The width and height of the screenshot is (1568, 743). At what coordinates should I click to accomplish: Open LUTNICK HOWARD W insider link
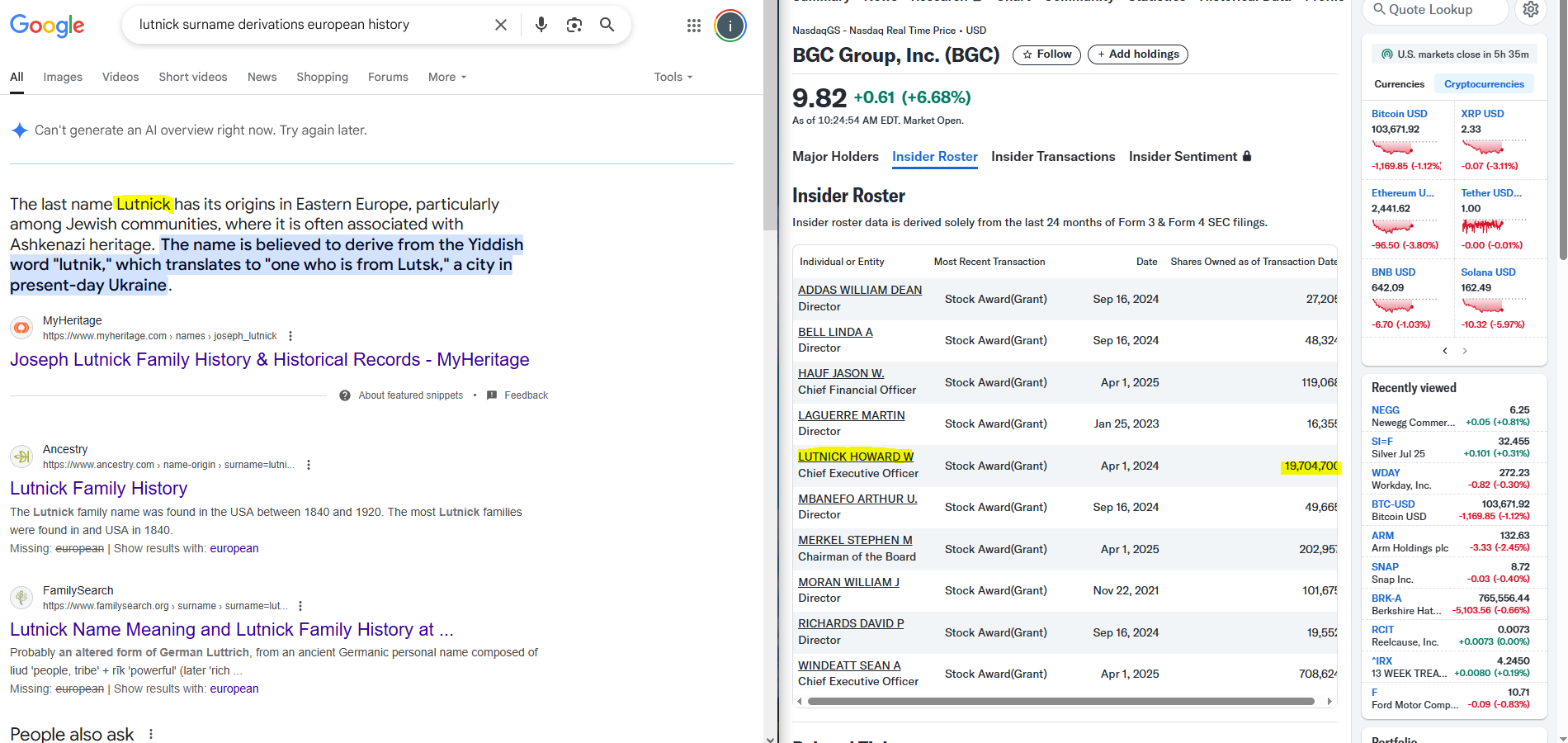pyautogui.click(x=856, y=457)
